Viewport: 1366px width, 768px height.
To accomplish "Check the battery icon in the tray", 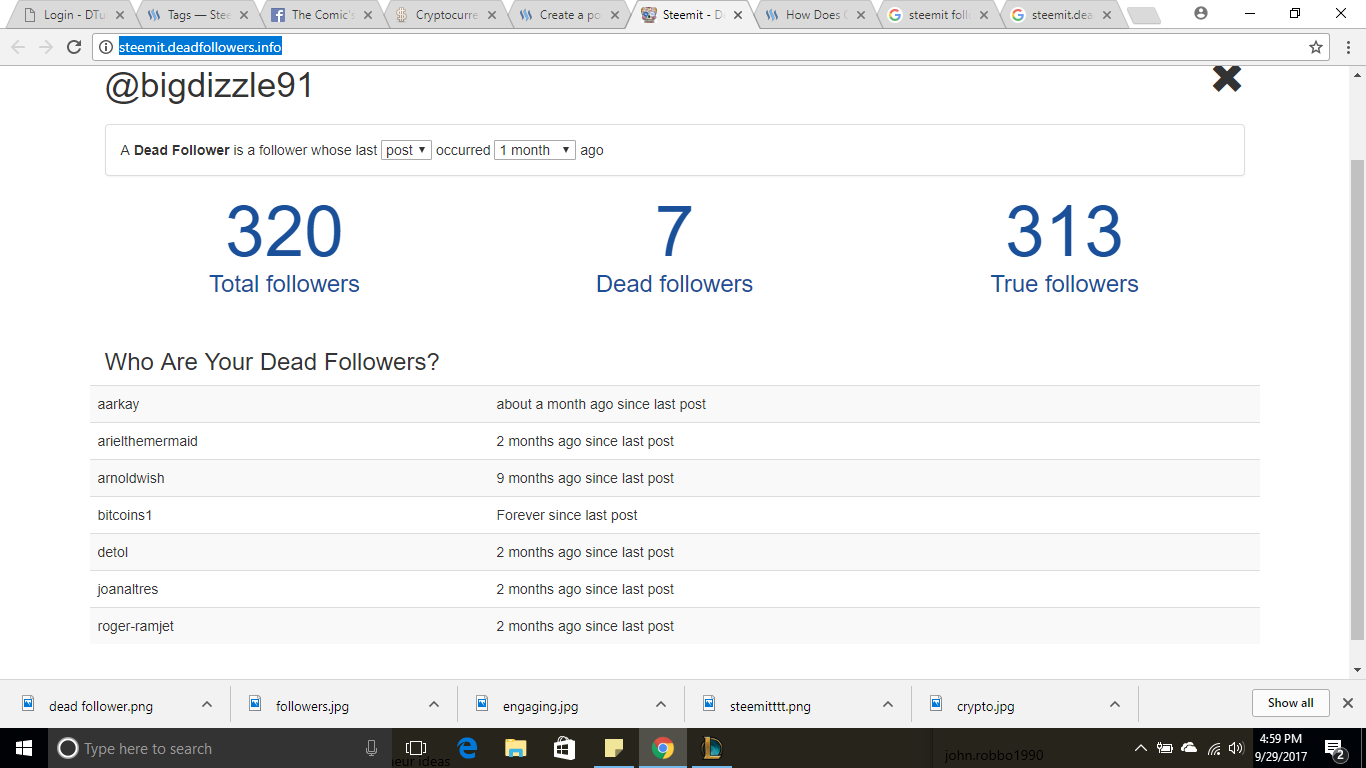I will pyautogui.click(x=1165, y=748).
